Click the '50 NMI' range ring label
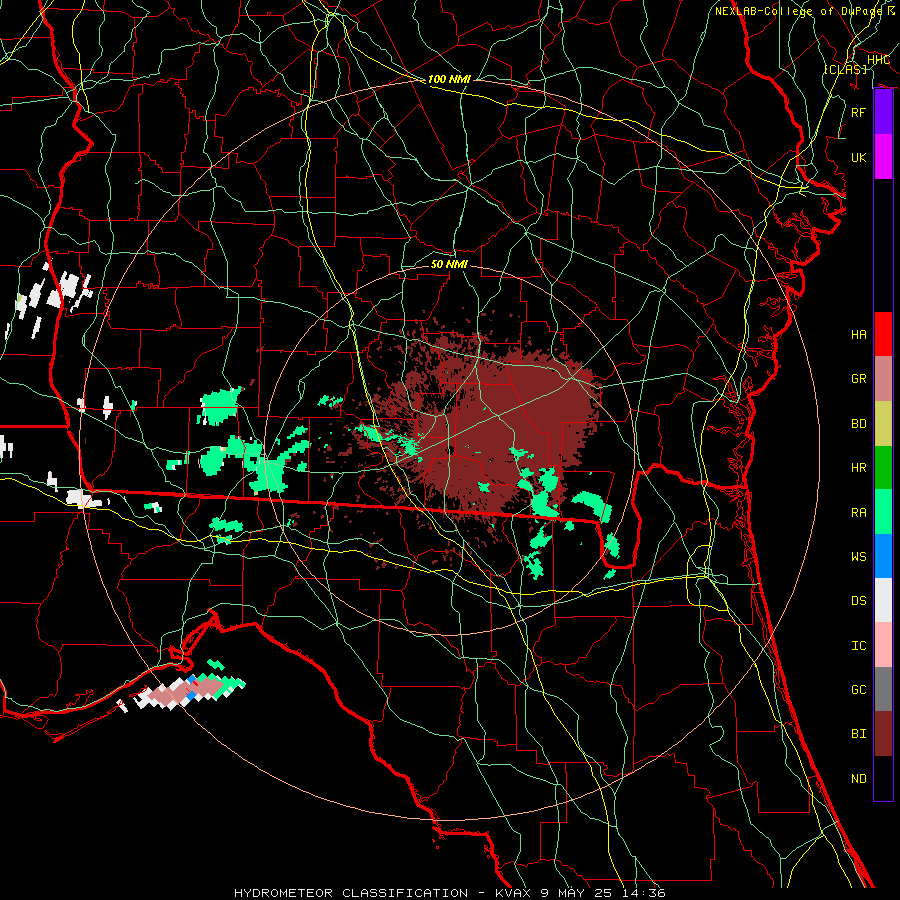 tap(449, 264)
